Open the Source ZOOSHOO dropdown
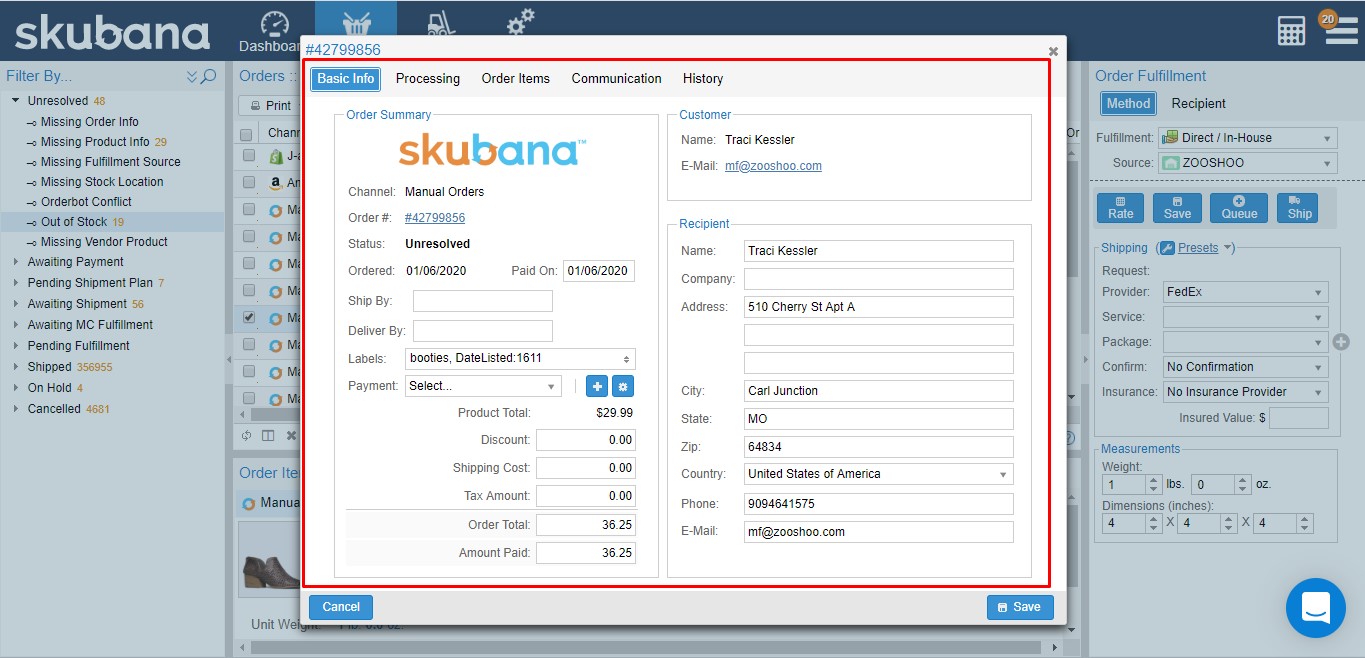Viewport: 1365px width, 658px height. [1247, 163]
